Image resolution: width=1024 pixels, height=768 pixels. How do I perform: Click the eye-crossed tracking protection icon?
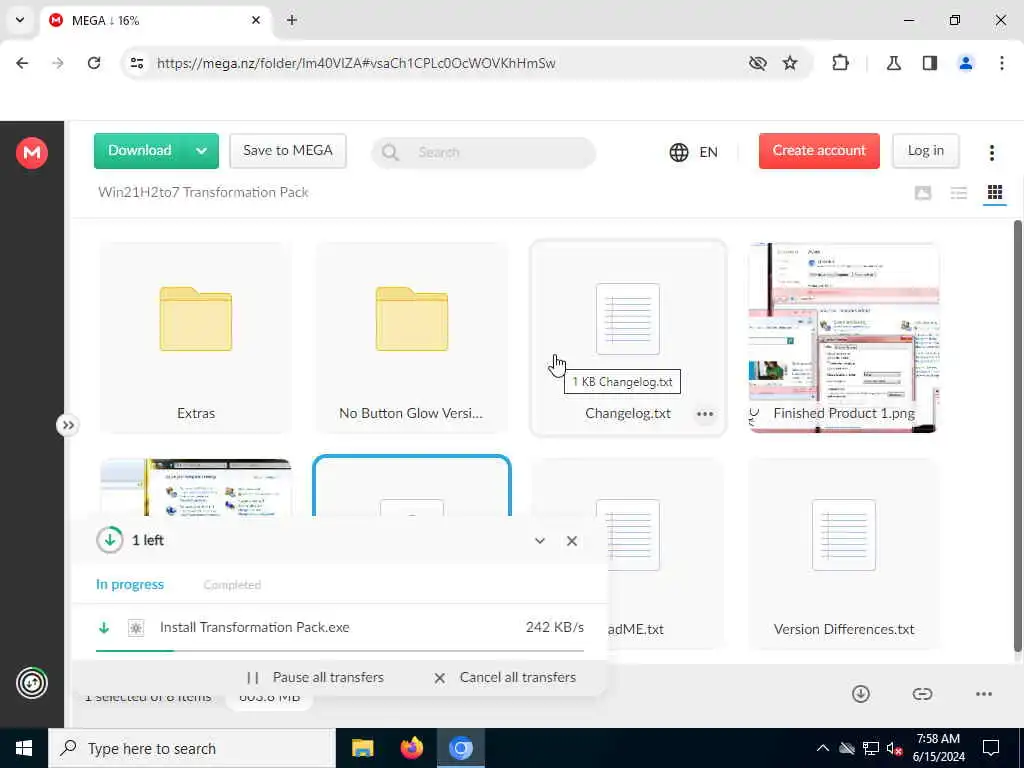[x=758, y=63]
